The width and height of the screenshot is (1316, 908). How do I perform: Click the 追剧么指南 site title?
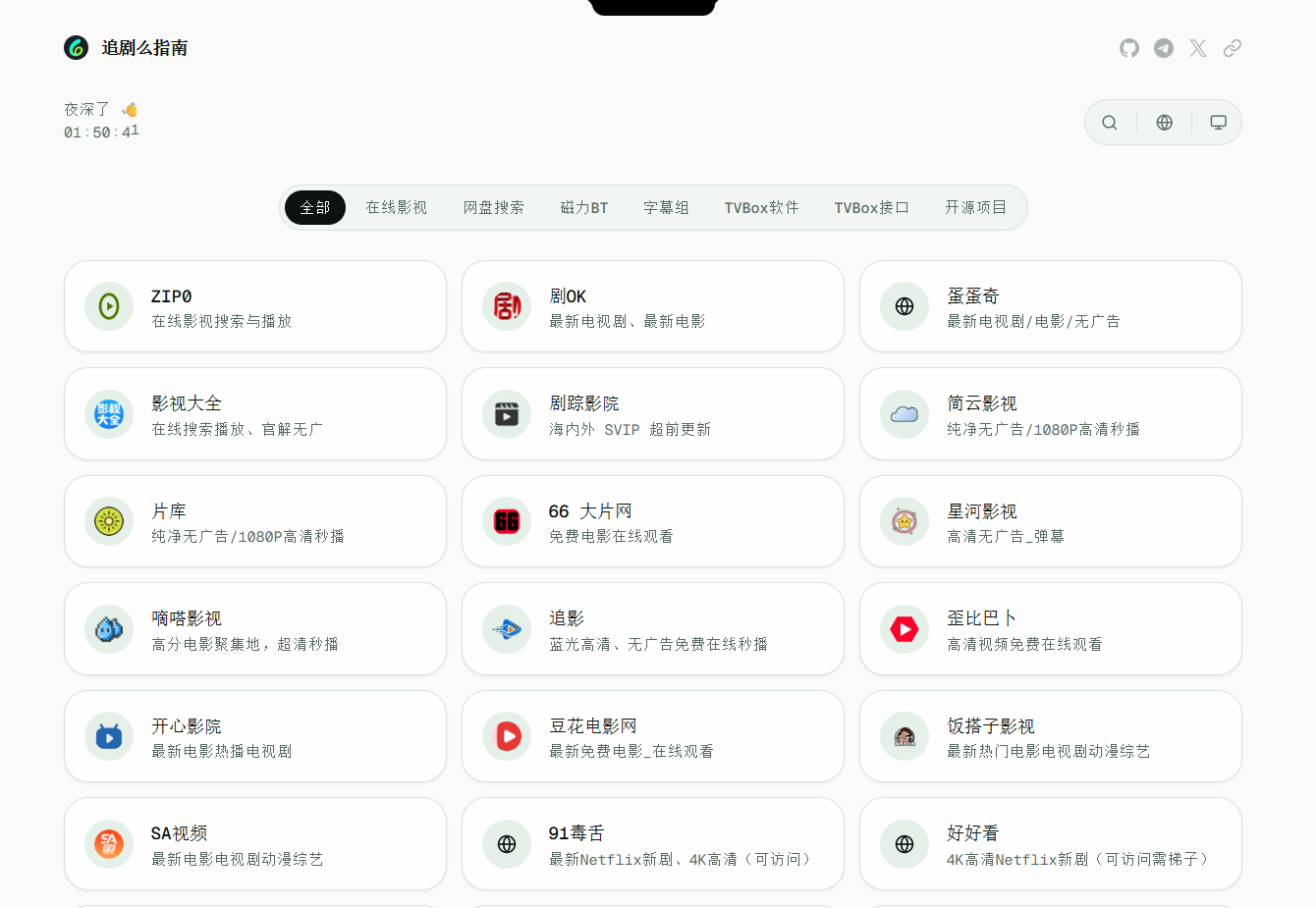click(x=144, y=48)
